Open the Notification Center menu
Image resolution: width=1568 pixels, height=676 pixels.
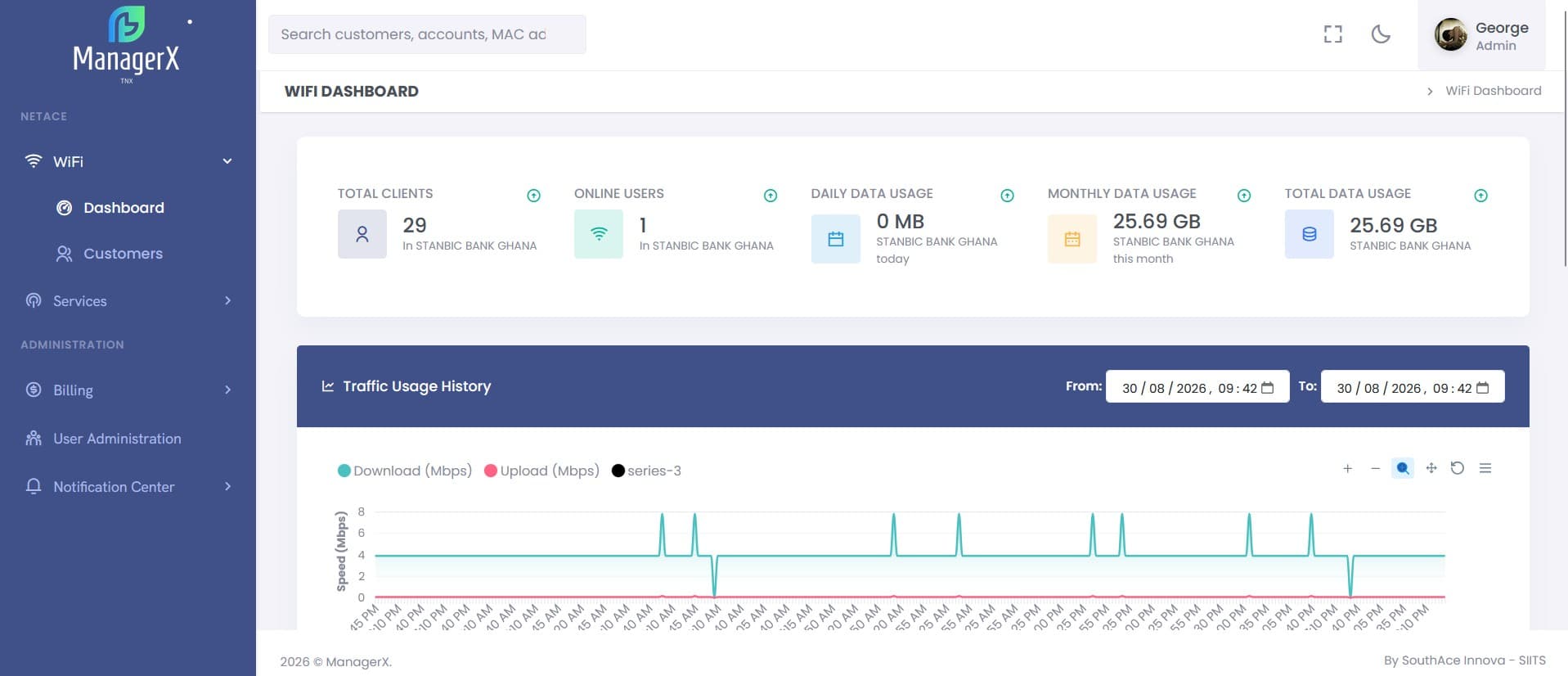(128, 487)
